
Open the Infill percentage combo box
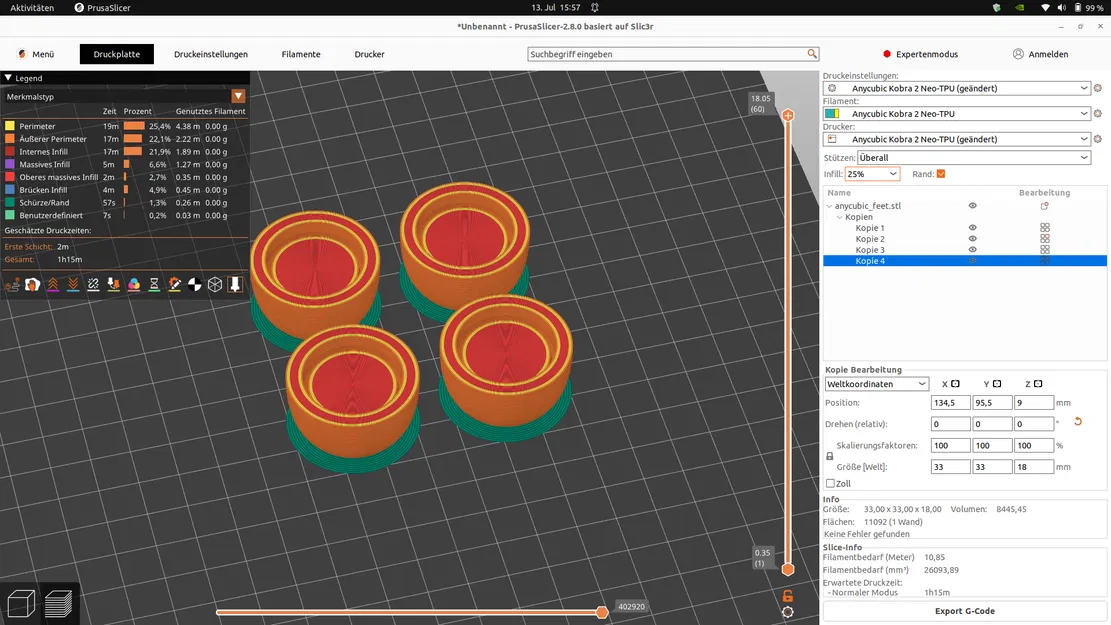coord(872,174)
